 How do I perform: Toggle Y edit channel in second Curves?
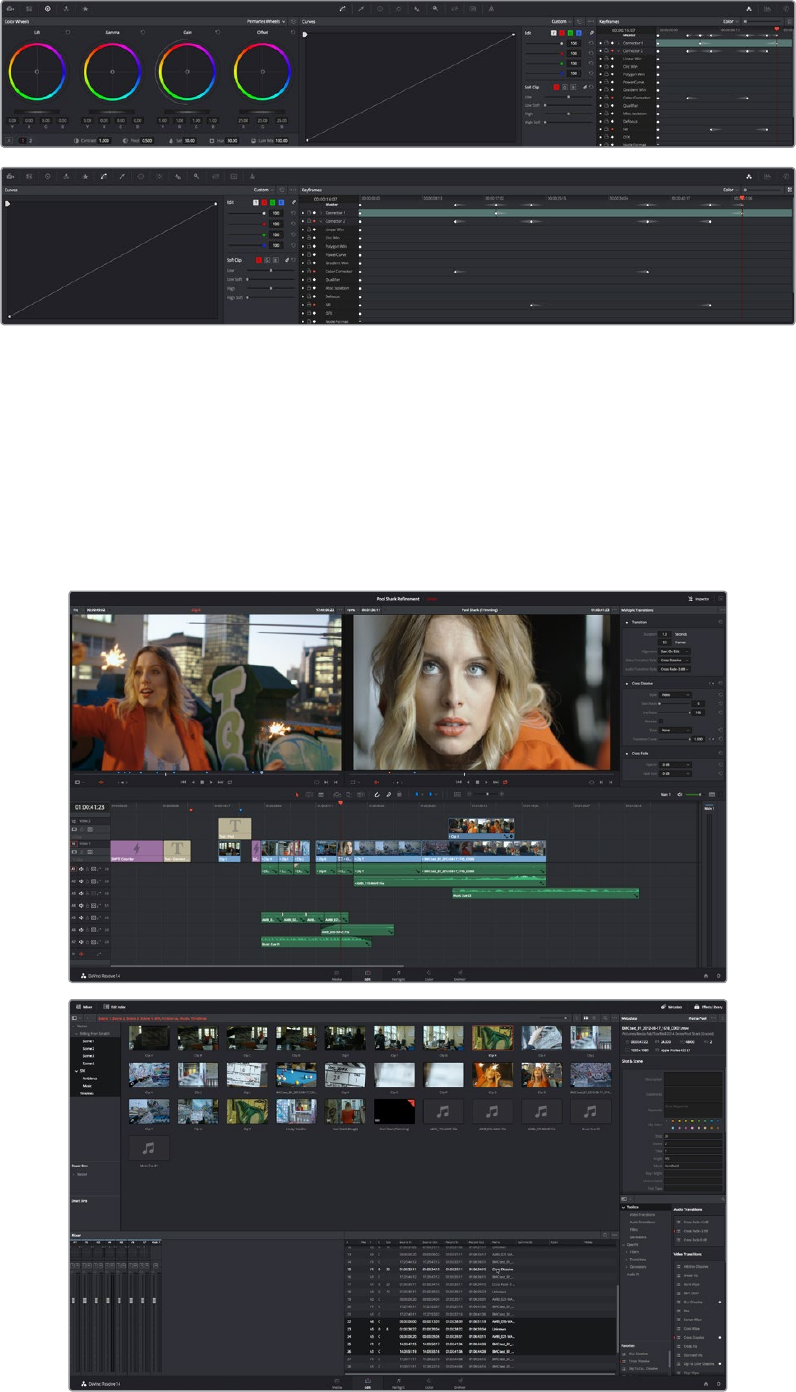[x=255, y=202]
